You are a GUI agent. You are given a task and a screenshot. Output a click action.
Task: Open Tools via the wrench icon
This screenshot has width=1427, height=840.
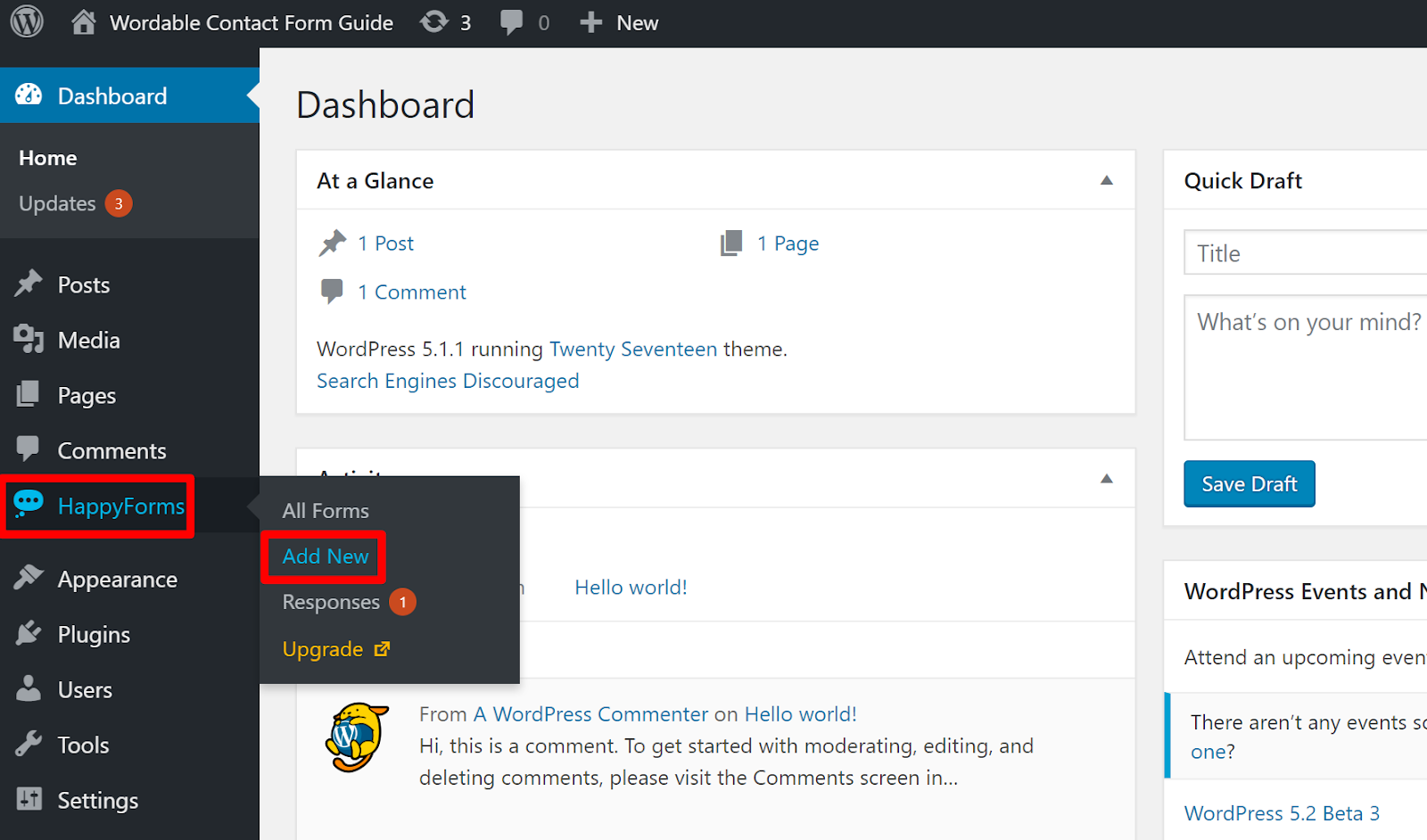[29, 744]
